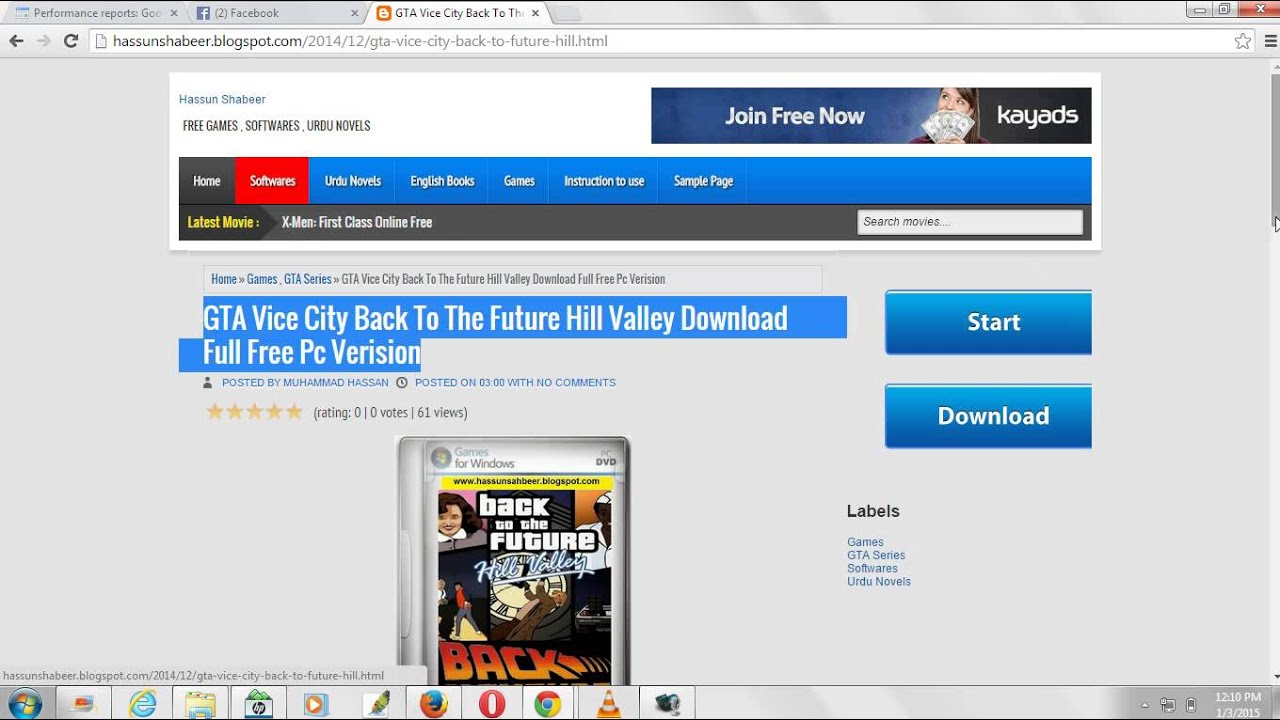This screenshot has width=1280, height=720.
Task: Open the Chrome menu (hamburger icon)
Action: [1271, 41]
